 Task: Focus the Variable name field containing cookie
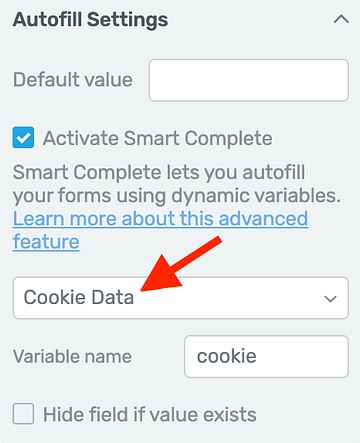click(266, 356)
